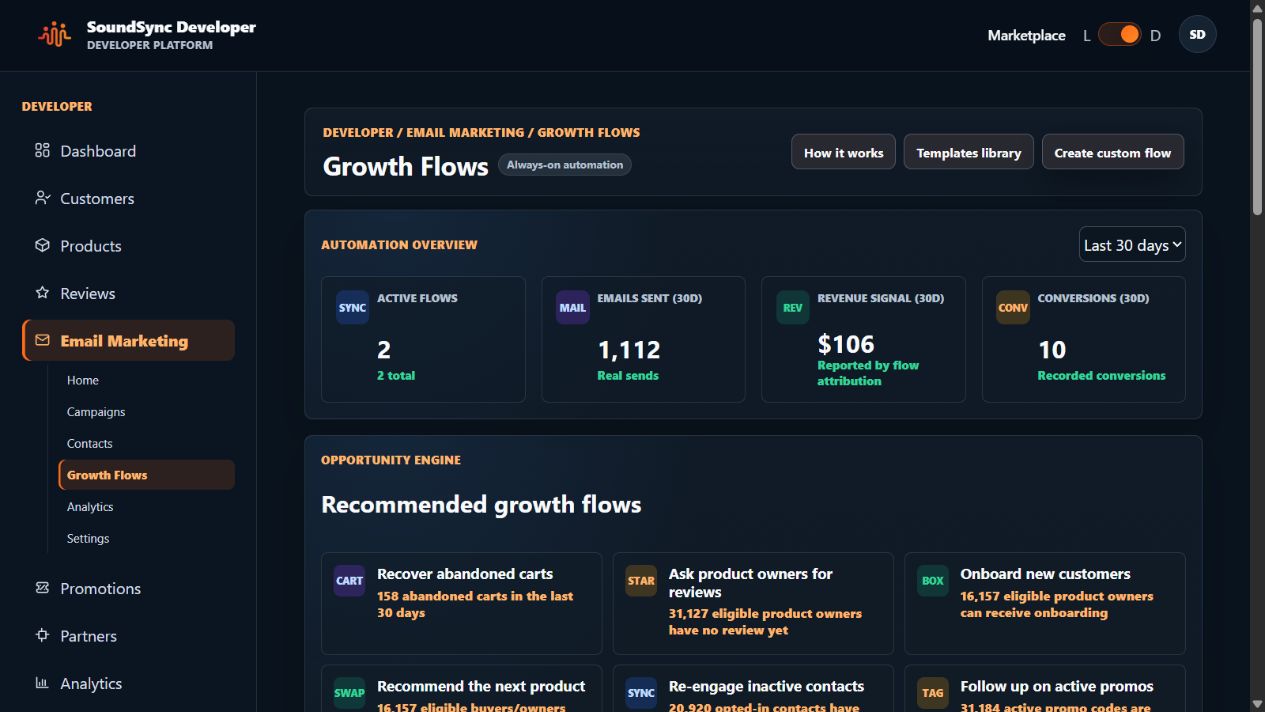
Task: Open Analytics under Email Marketing
Action: pyautogui.click(x=146, y=507)
